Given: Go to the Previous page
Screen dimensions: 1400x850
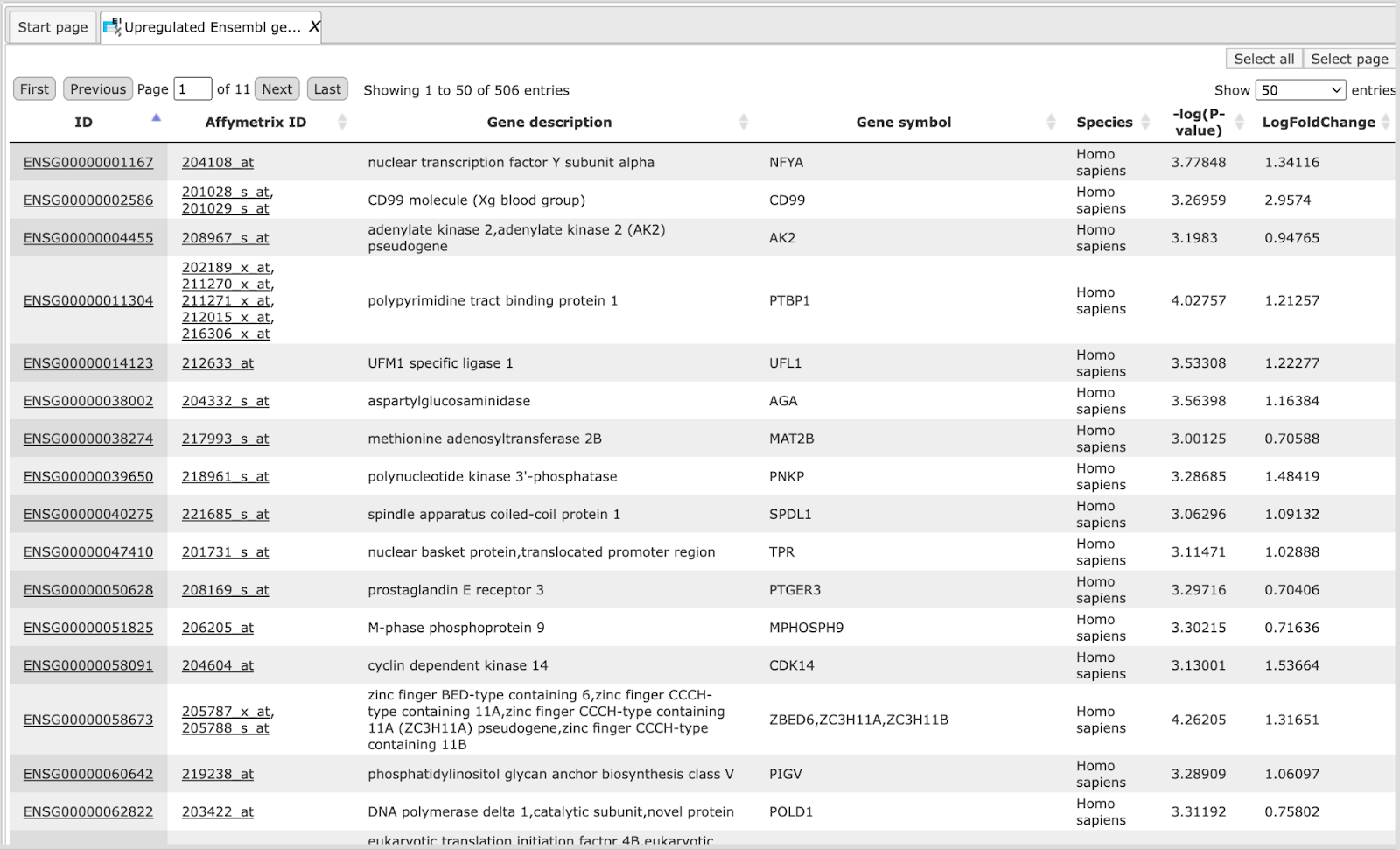Looking at the screenshot, I should pyautogui.click(x=98, y=88).
